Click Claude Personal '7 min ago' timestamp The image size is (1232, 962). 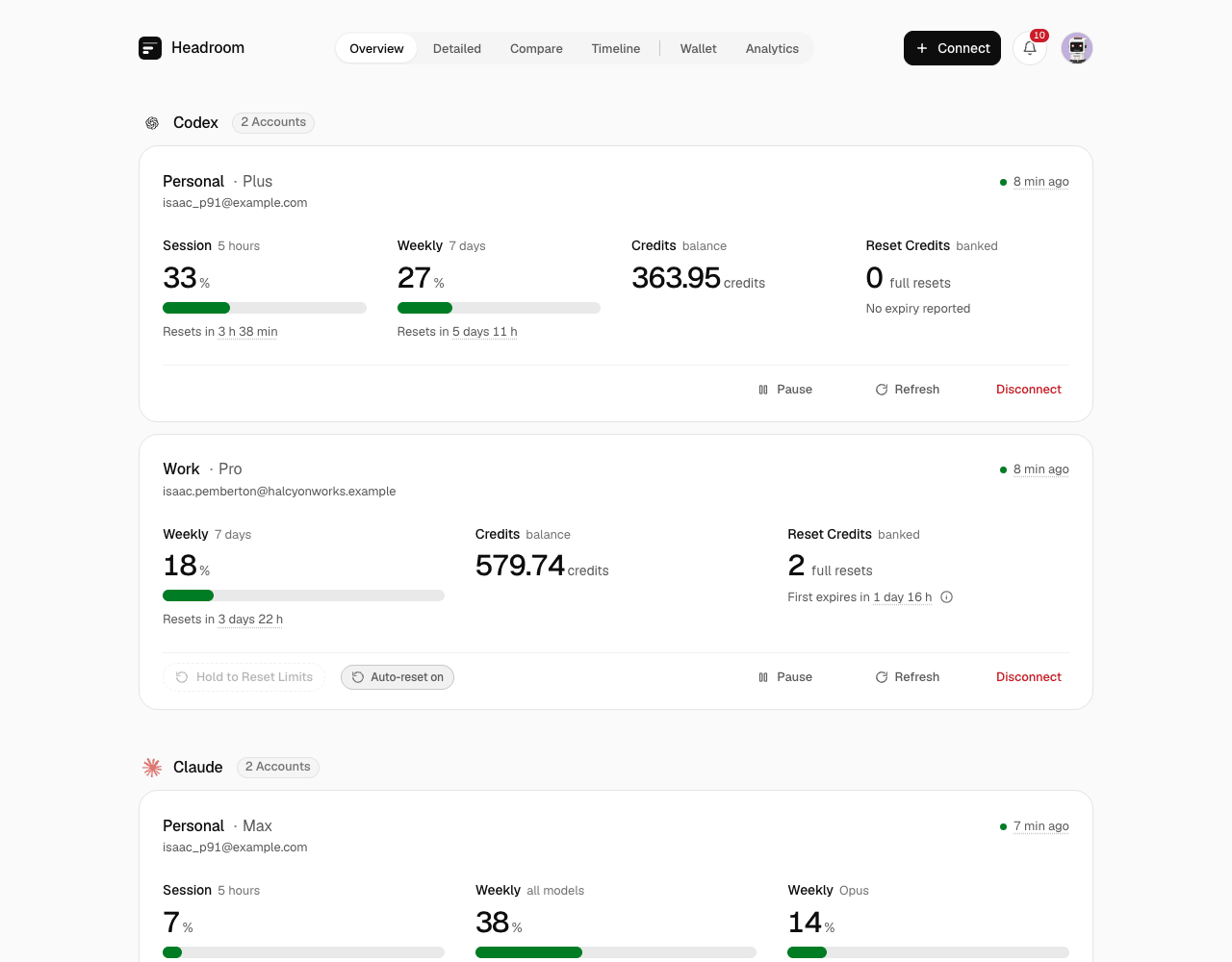[x=1040, y=826]
